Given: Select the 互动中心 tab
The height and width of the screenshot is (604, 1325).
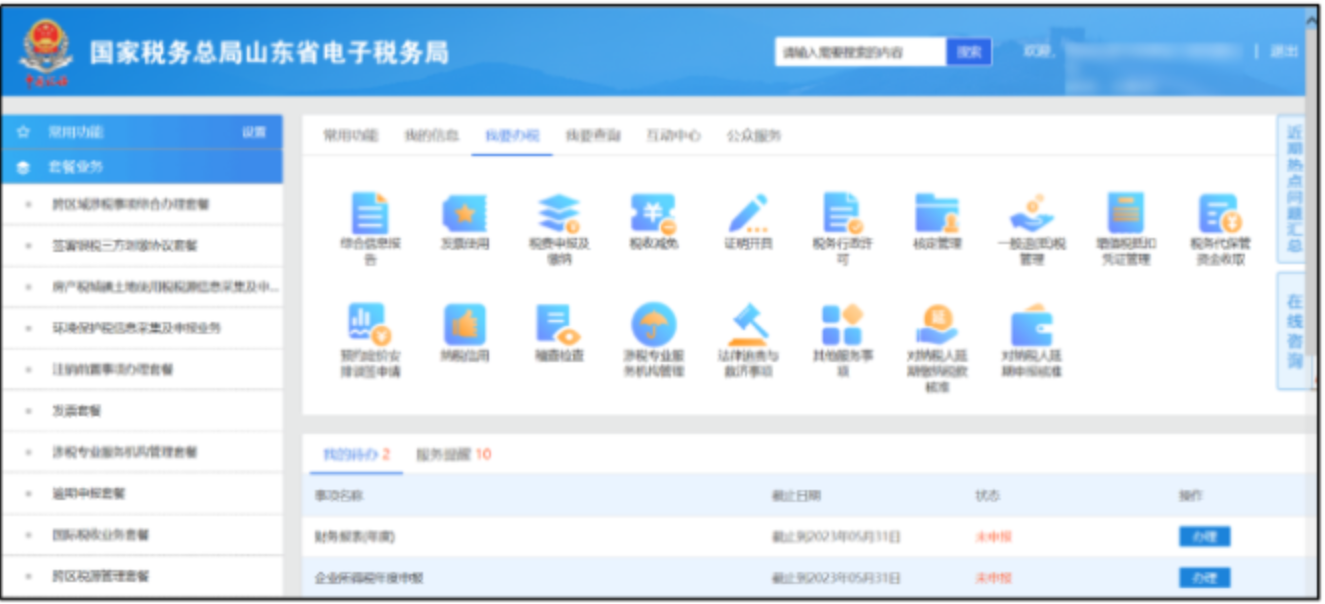Looking at the screenshot, I should [x=673, y=136].
